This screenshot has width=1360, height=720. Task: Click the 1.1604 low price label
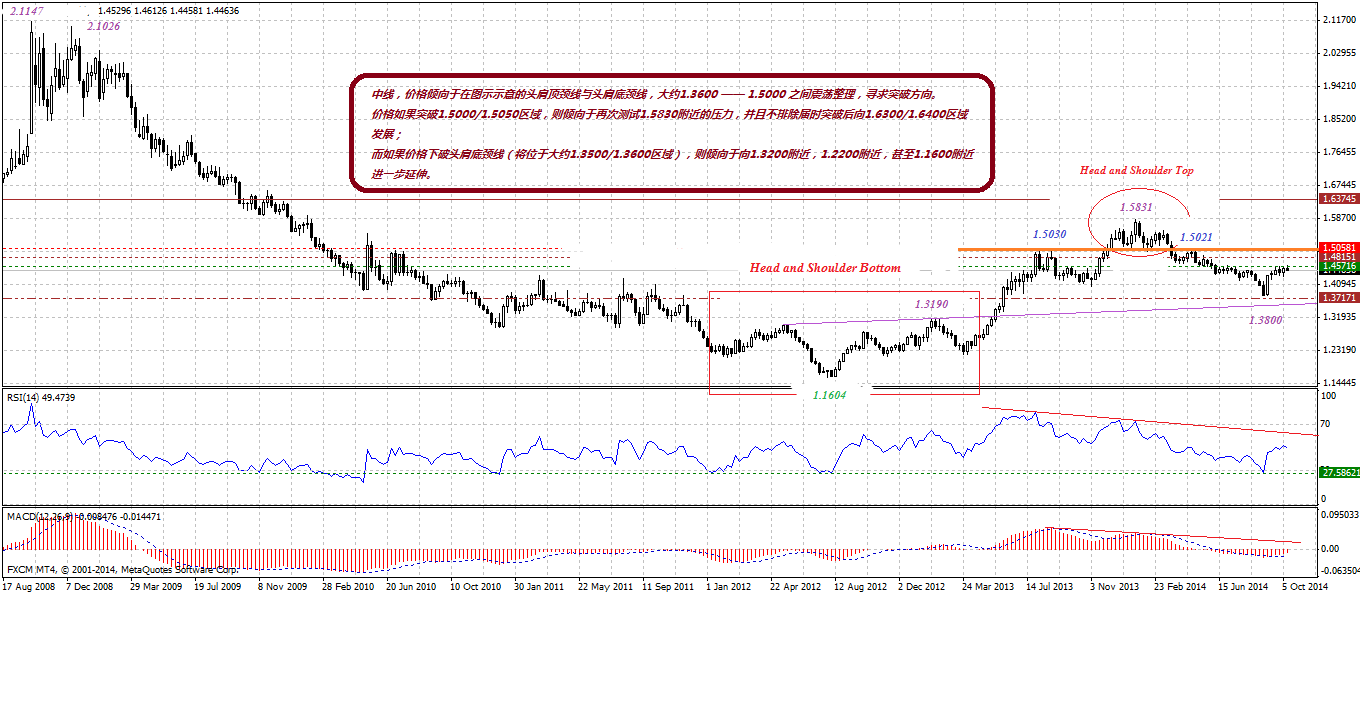pyautogui.click(x=829, y=395)
